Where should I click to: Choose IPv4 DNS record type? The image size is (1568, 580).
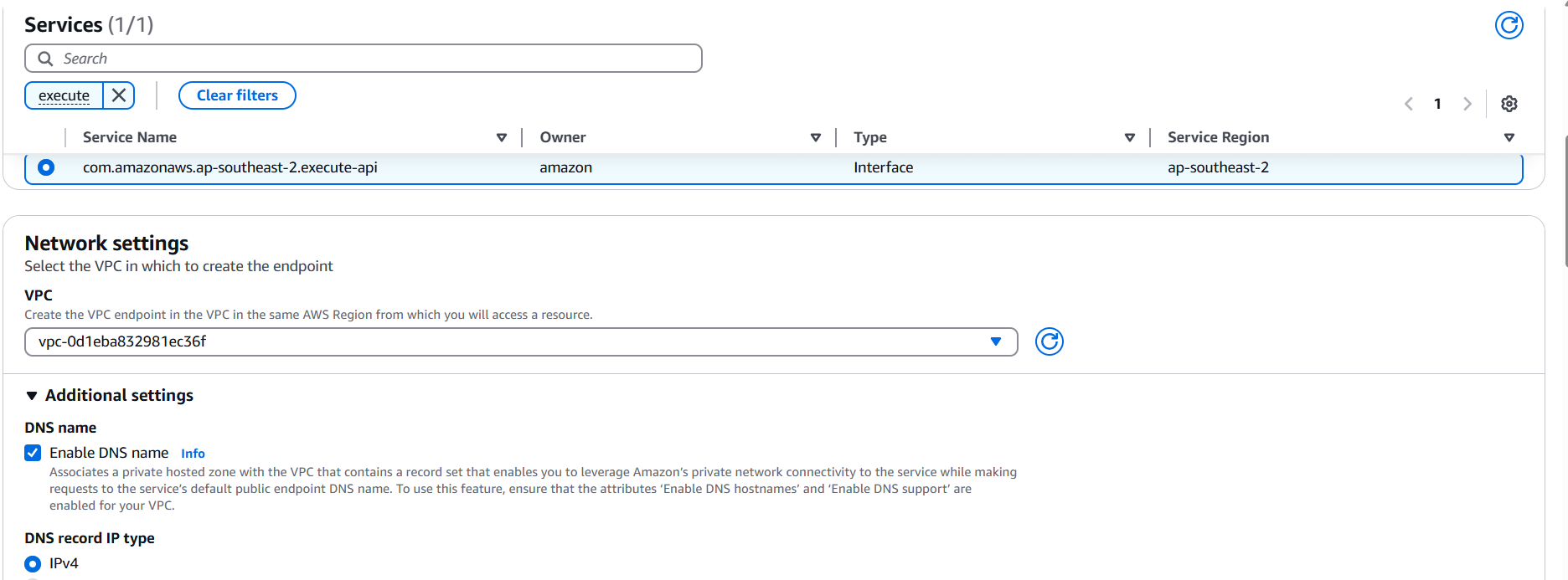coord(33,563)
